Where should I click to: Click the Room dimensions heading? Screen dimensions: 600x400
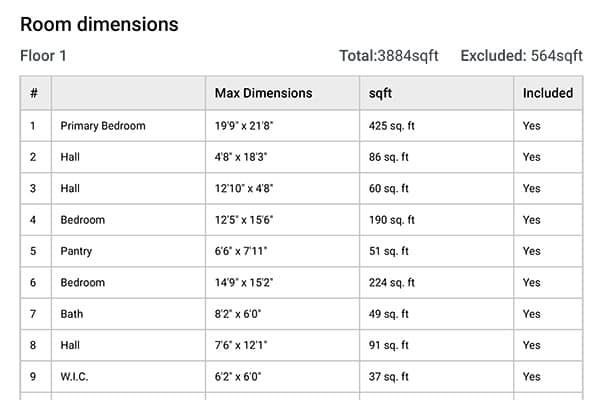pyautogui.click(x=99, y=24)
